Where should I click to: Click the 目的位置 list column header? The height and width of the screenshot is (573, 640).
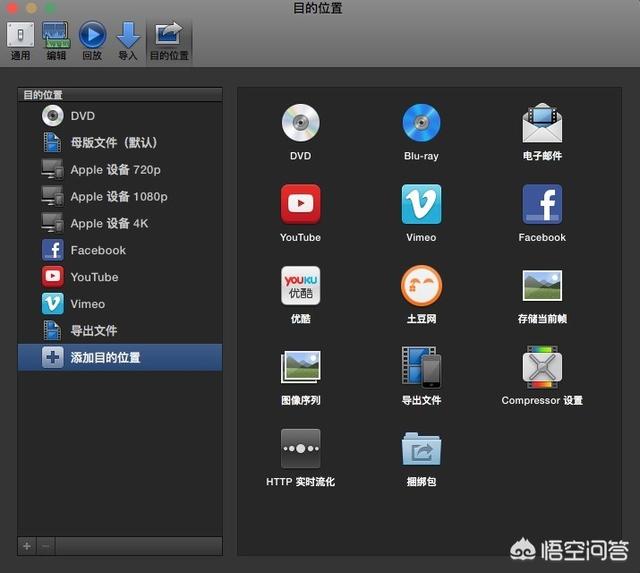click(120, 95)
